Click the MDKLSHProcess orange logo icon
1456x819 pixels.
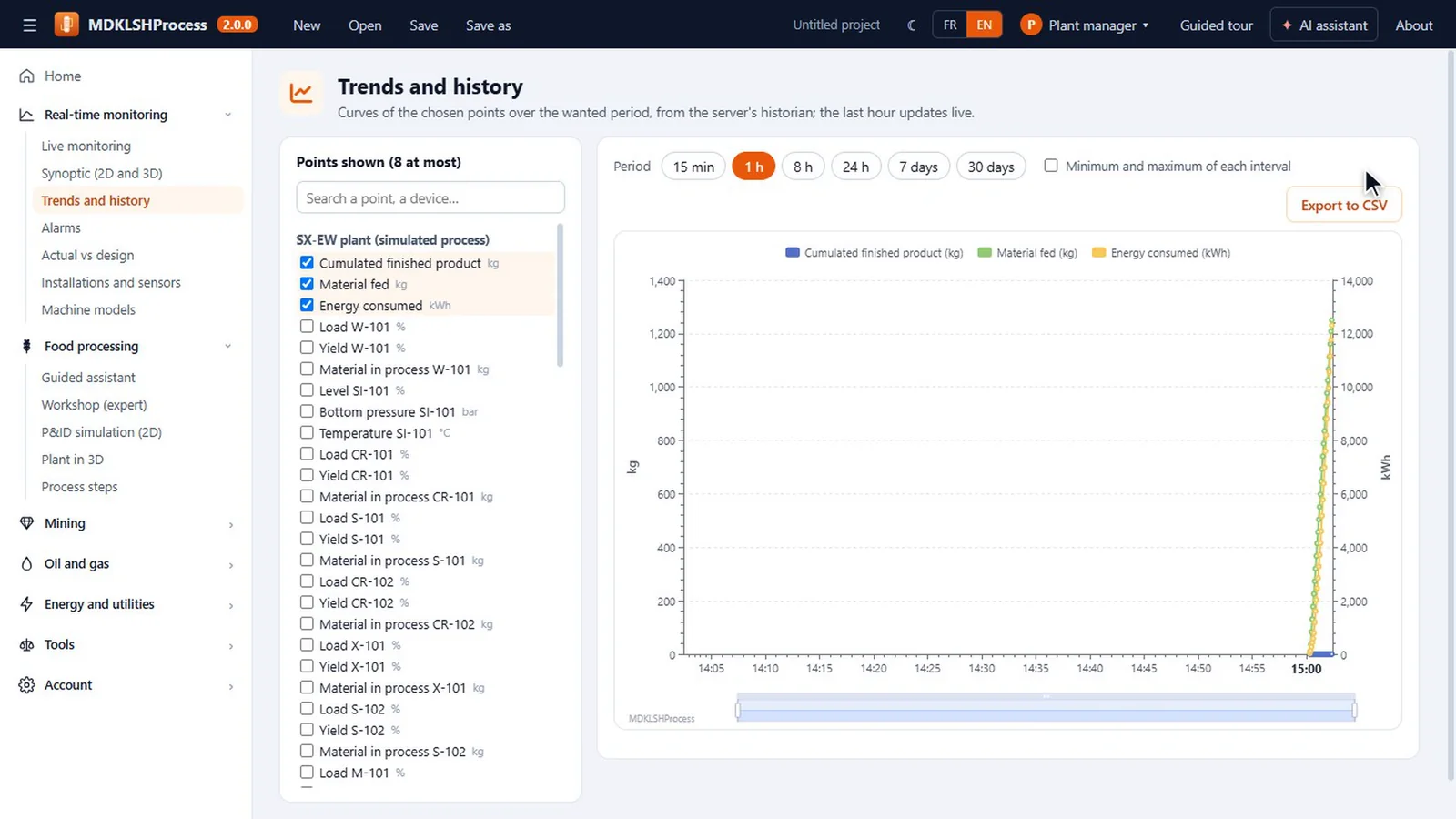[x=66, y=25]
